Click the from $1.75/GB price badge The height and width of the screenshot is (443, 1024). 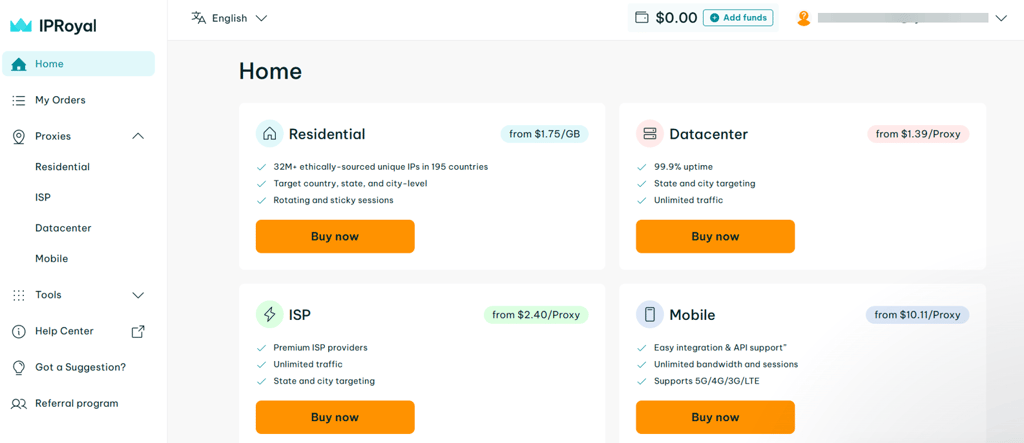[x=545, y=134]
